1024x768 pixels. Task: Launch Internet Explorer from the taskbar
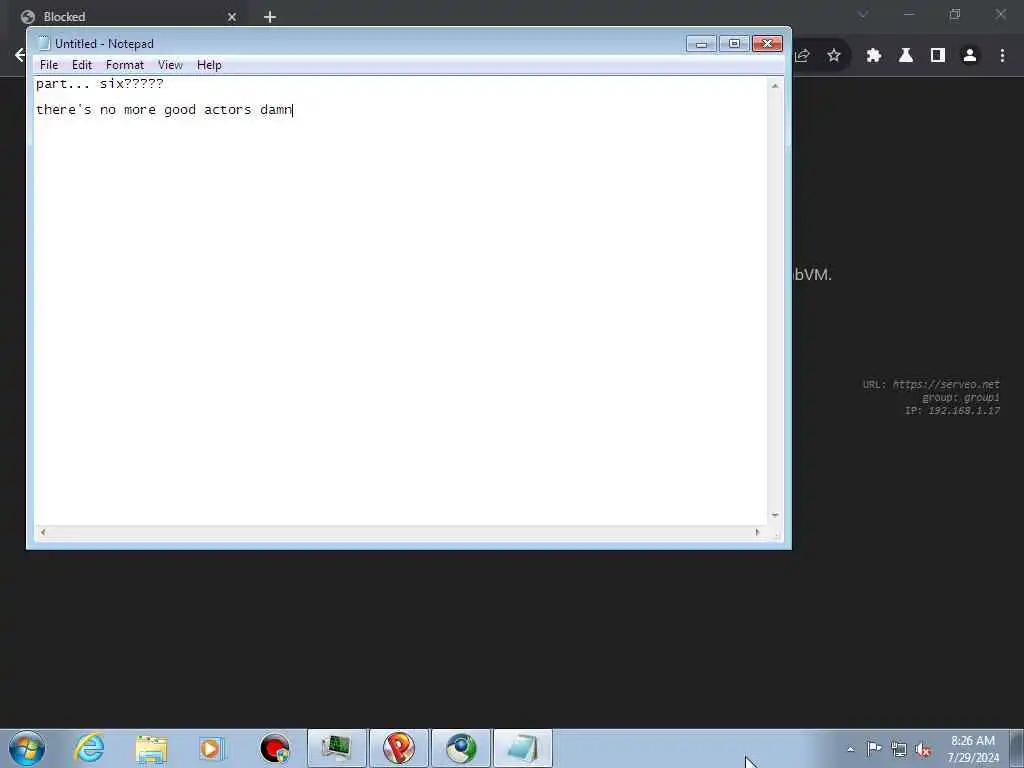point(89,748)
